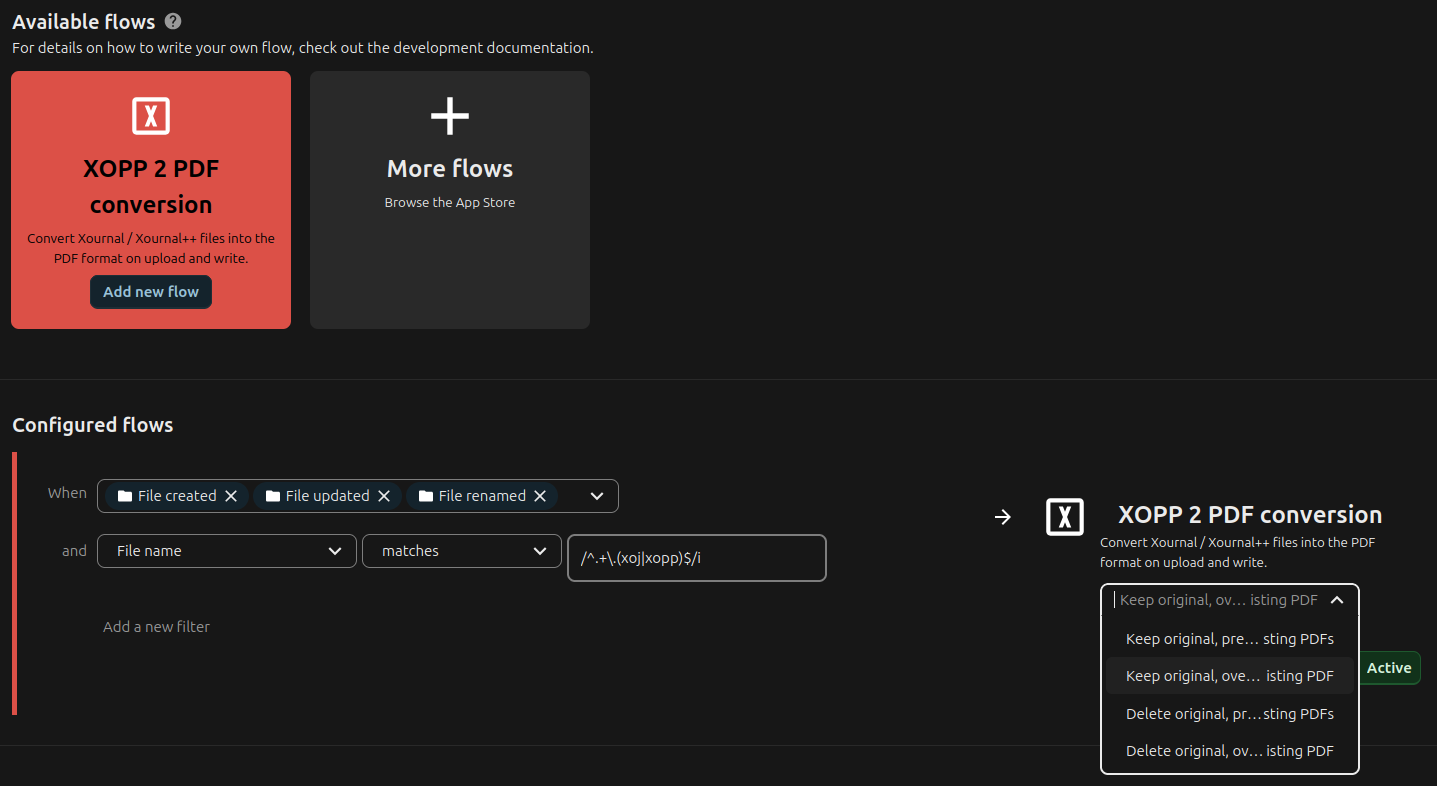Select Delete original, preserve existing PDFs option
The image size is (1437, 786).
[1229, 714]
